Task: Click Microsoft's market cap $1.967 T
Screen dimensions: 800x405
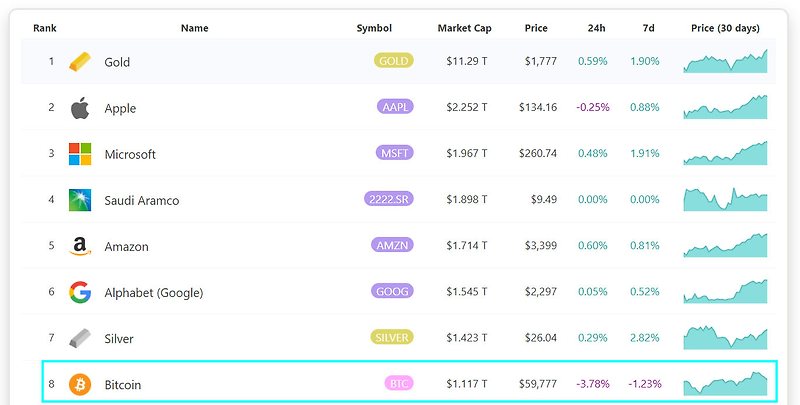Action: pos(466,153)
